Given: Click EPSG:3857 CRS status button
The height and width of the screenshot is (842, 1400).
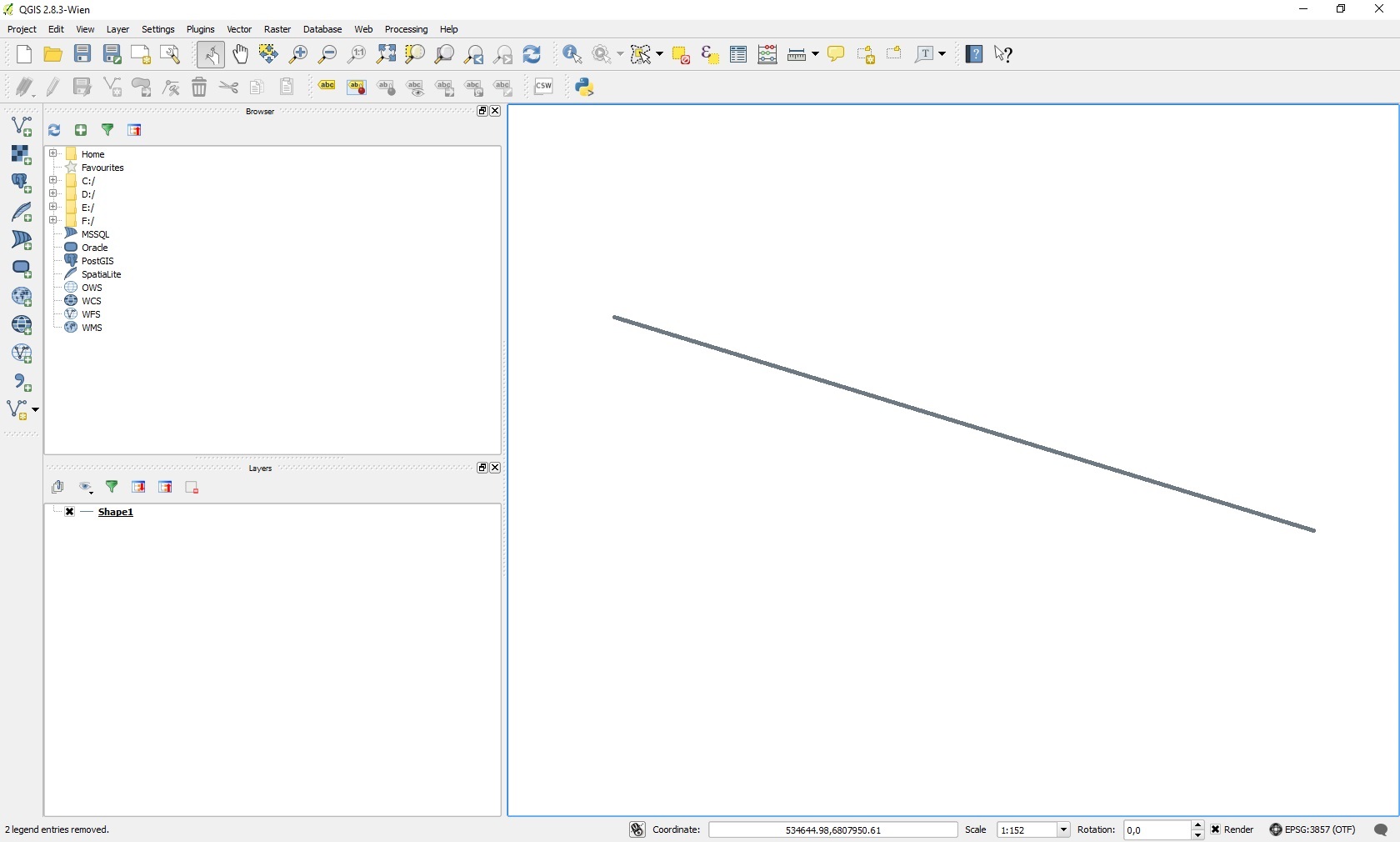Looking at the screenshot, I should point(1312,829).
